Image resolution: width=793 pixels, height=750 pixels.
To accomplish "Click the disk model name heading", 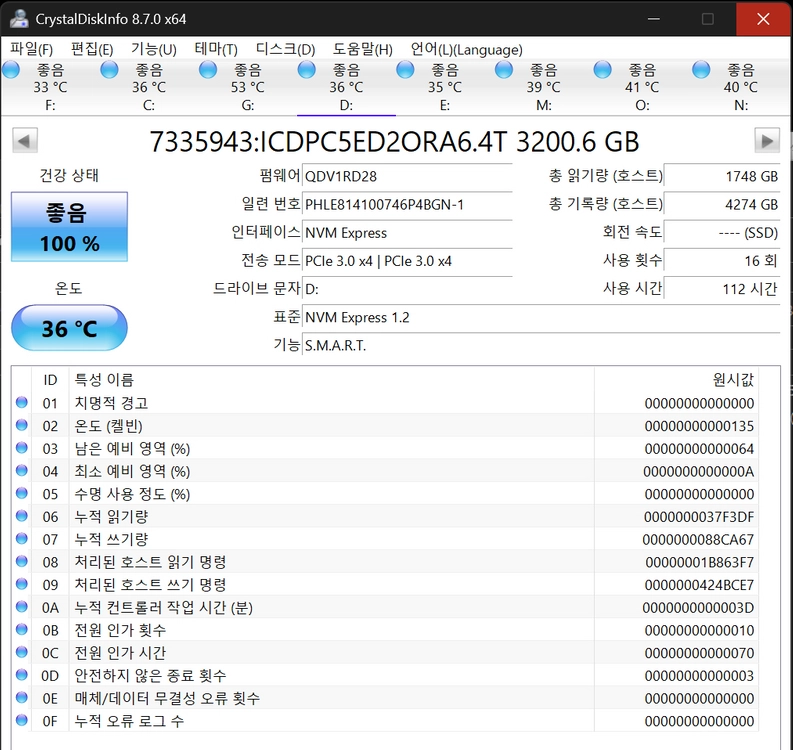I will pos(394,142).
